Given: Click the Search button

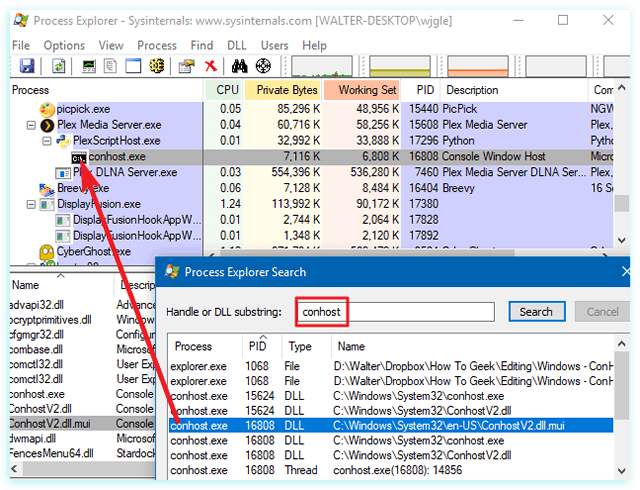Looking at the screenshot, I should [x=536, y=312].
